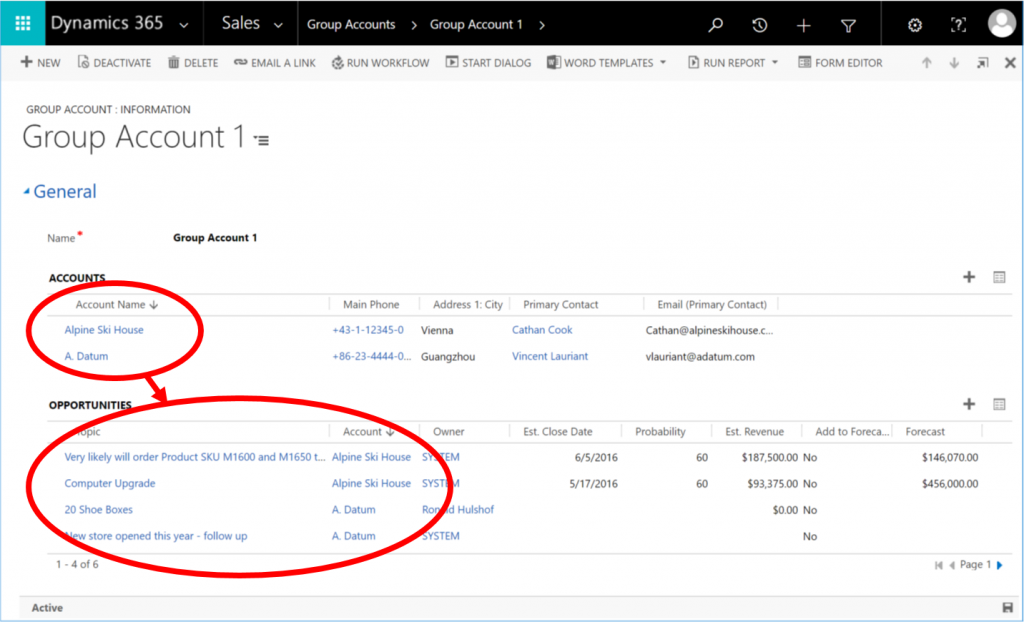Go to previous opportunities page
The image size is (1024, 622).
point(952,566)
